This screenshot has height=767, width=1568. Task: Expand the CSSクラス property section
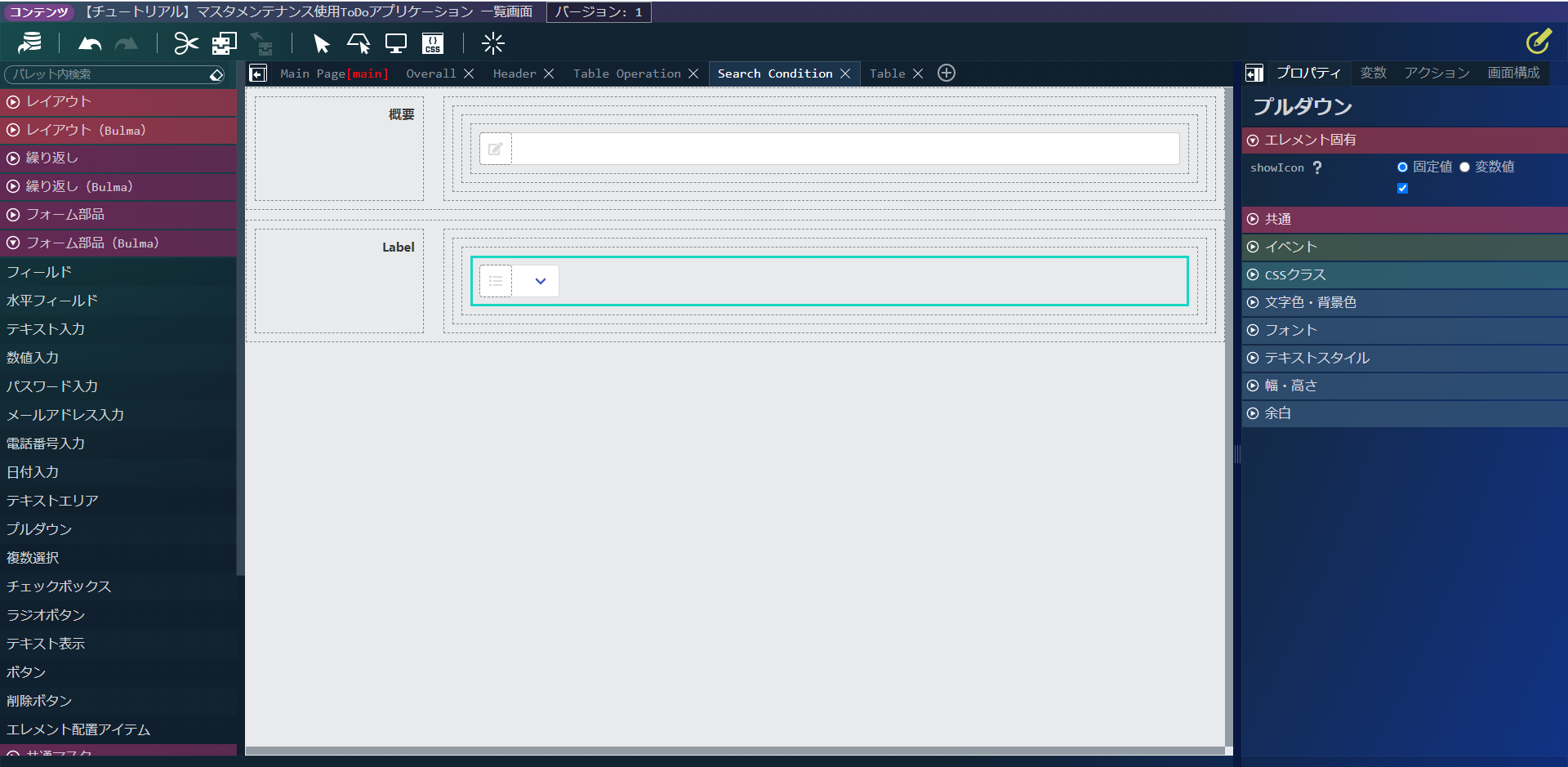pyautogui.click(x=1405, y=274)
